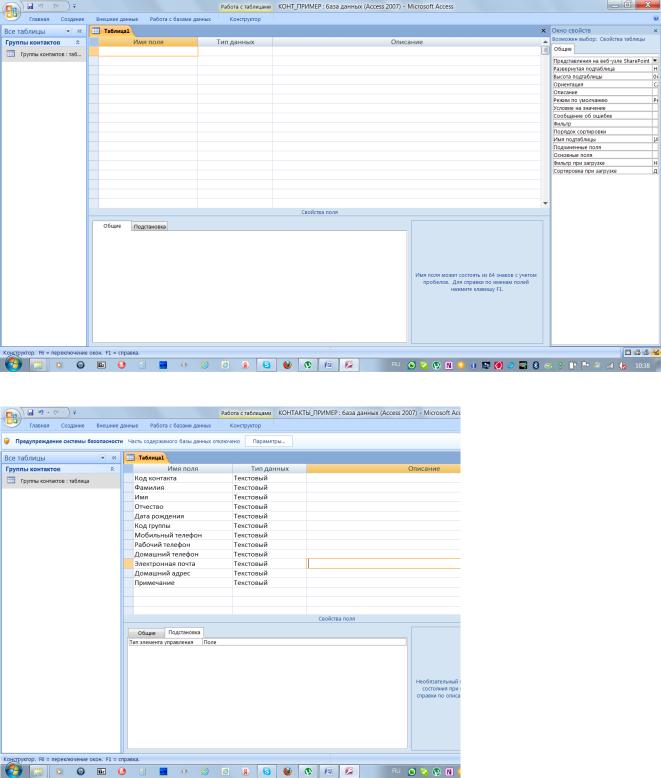Click Тип данных column header in КОНТ_ПРИМЕР window
This screenshot has width=661, height=778.
[235, 42]
